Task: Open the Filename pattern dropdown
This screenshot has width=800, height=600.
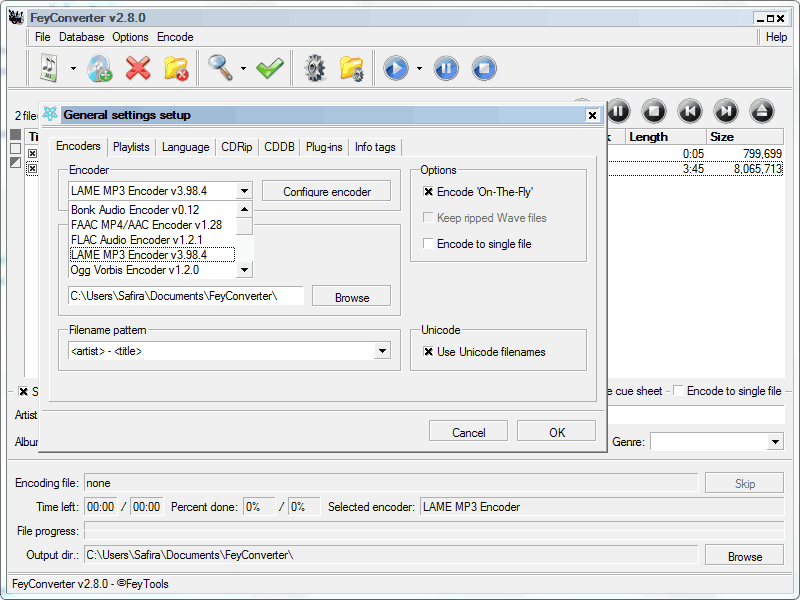Action: point(382,351)
